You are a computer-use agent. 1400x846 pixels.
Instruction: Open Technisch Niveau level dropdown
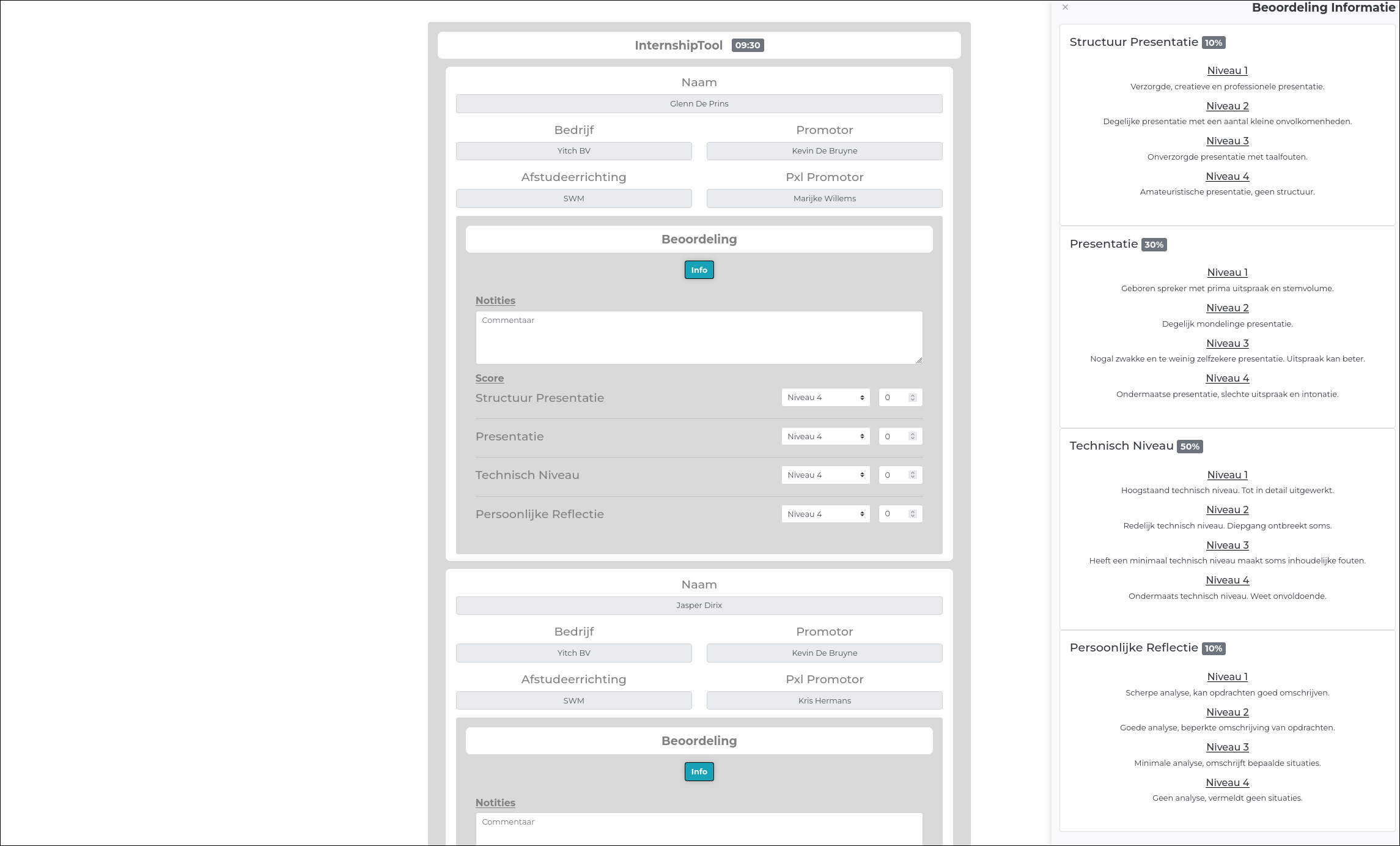coord(825,475)
